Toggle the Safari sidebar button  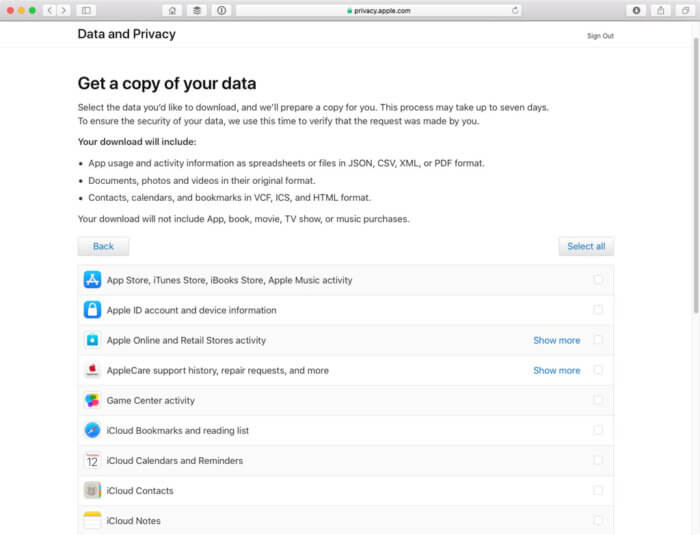coord(86,10)
